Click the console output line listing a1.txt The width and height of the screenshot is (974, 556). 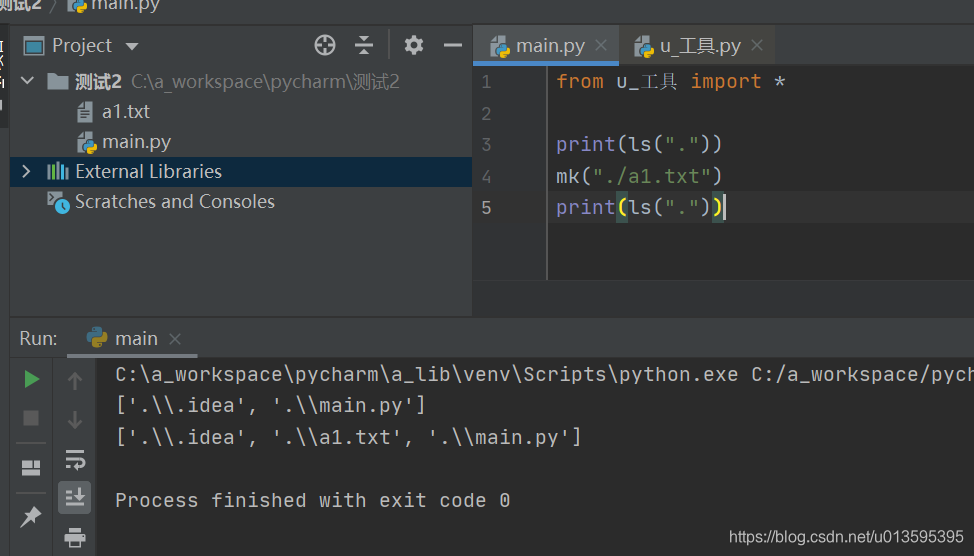click(348, 437)
